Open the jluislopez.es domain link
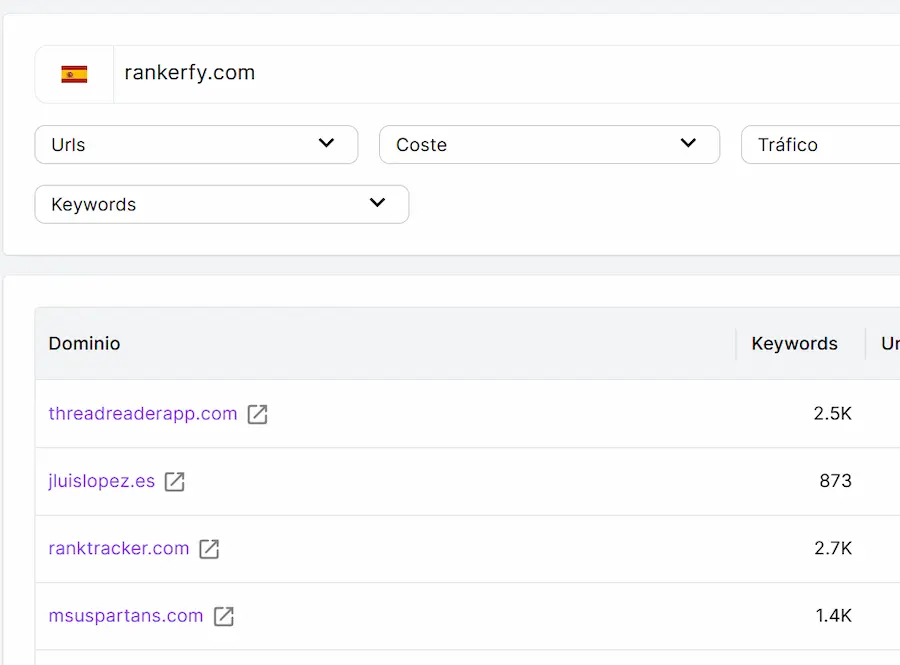900x665 pixels. tap(102, 481)
